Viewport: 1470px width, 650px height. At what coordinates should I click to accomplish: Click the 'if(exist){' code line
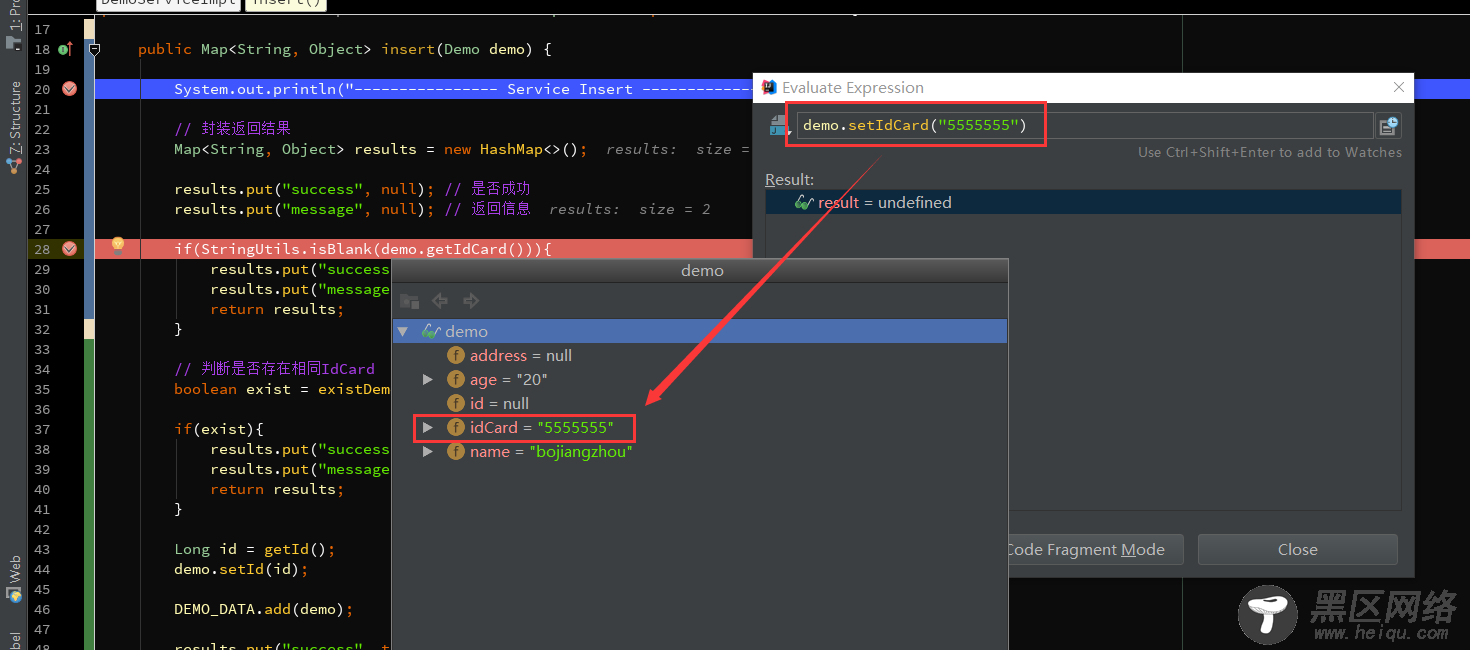tap(219, 429)
